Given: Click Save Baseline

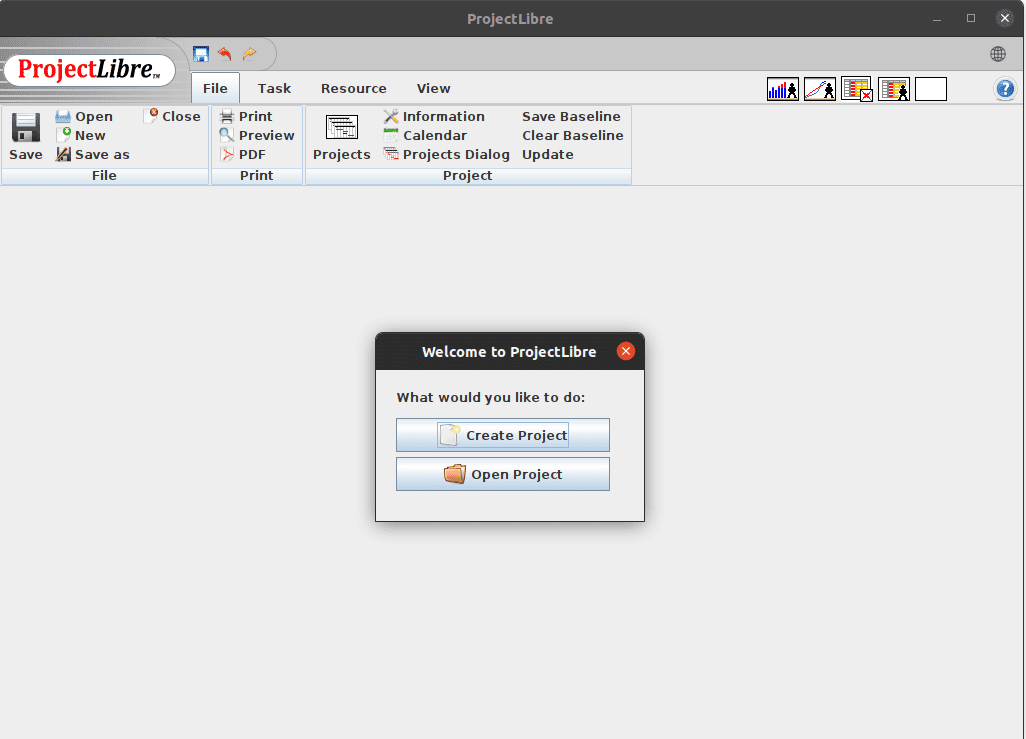Looking at the screenshot, I should coord(571,117).
